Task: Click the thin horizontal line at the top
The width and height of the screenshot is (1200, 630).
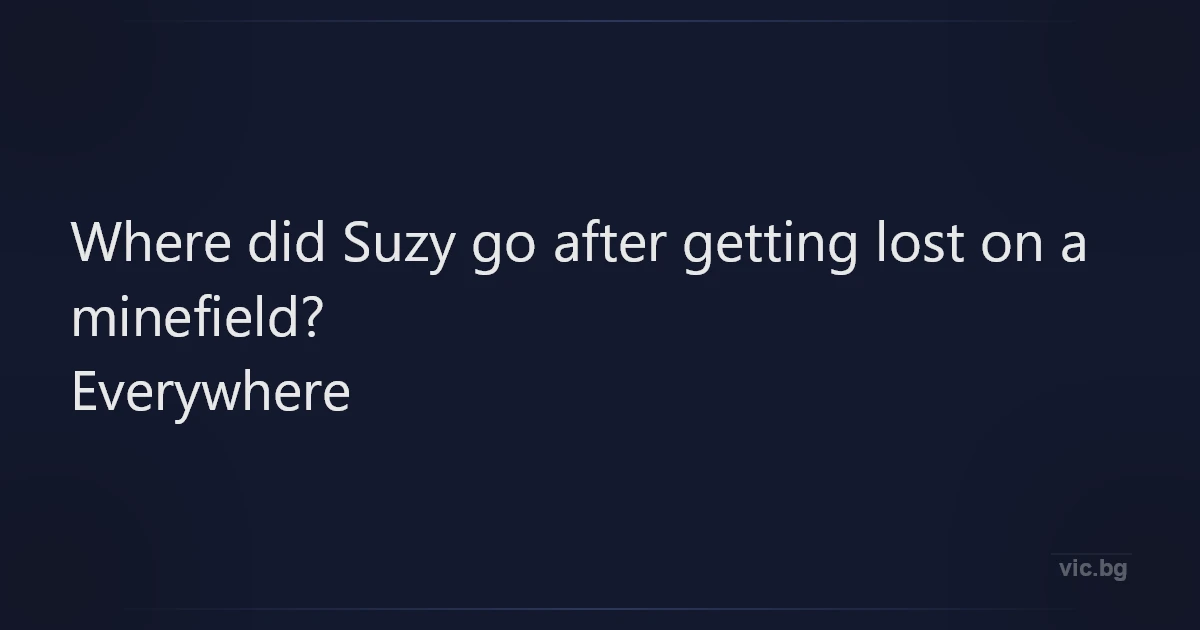Action: click(x=600, y=20)
